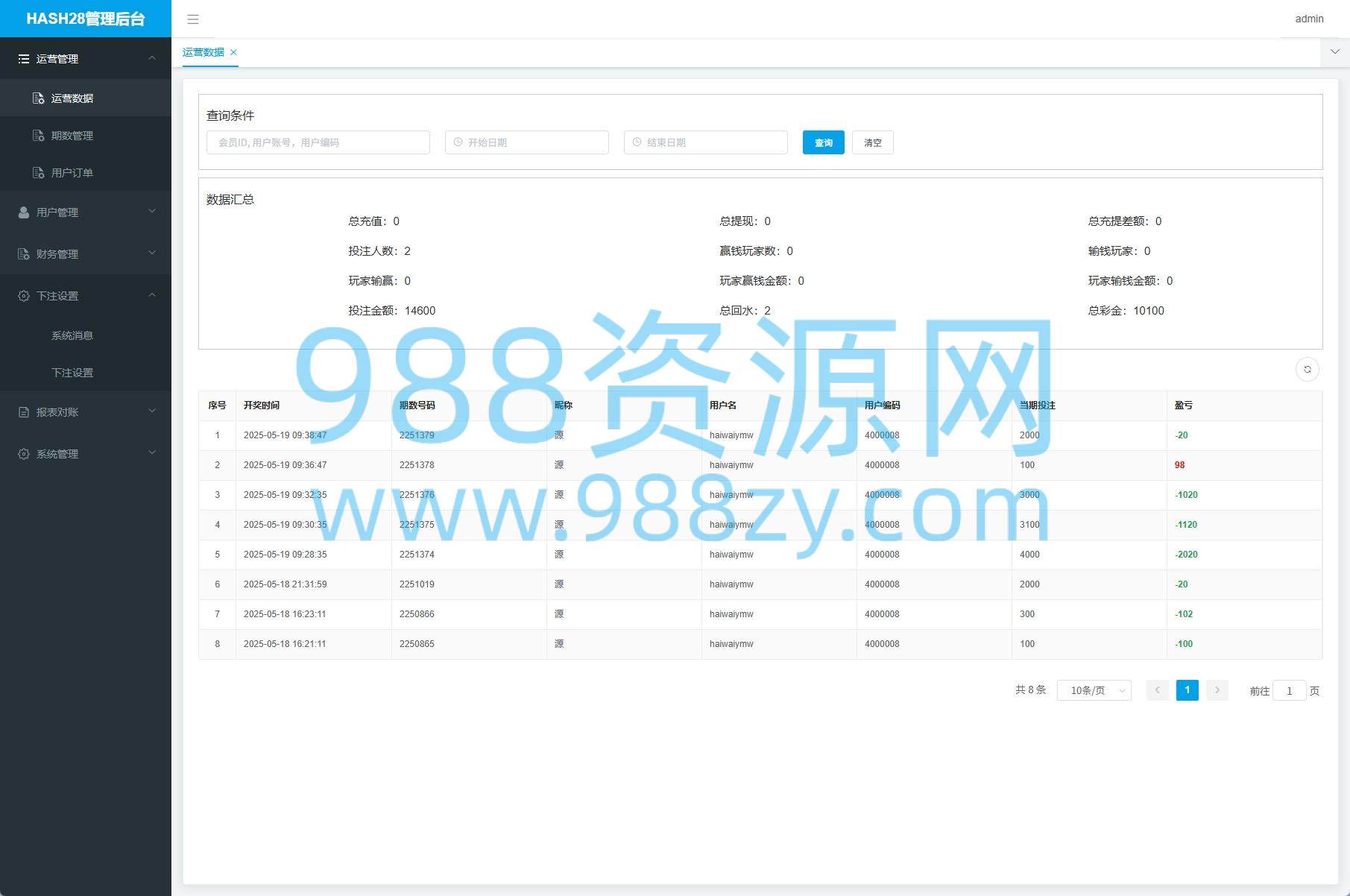
Task: Click the 报表对账 document icon
Action: click(x=24, y=412)
